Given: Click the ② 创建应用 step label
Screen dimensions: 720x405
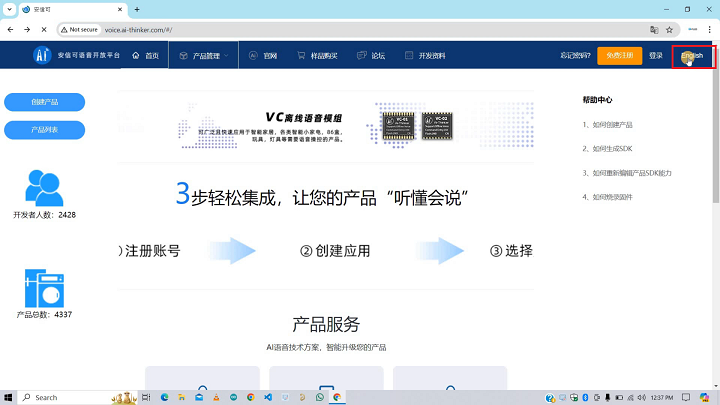Looking at the screenshot, I should (x=335, y=251).
